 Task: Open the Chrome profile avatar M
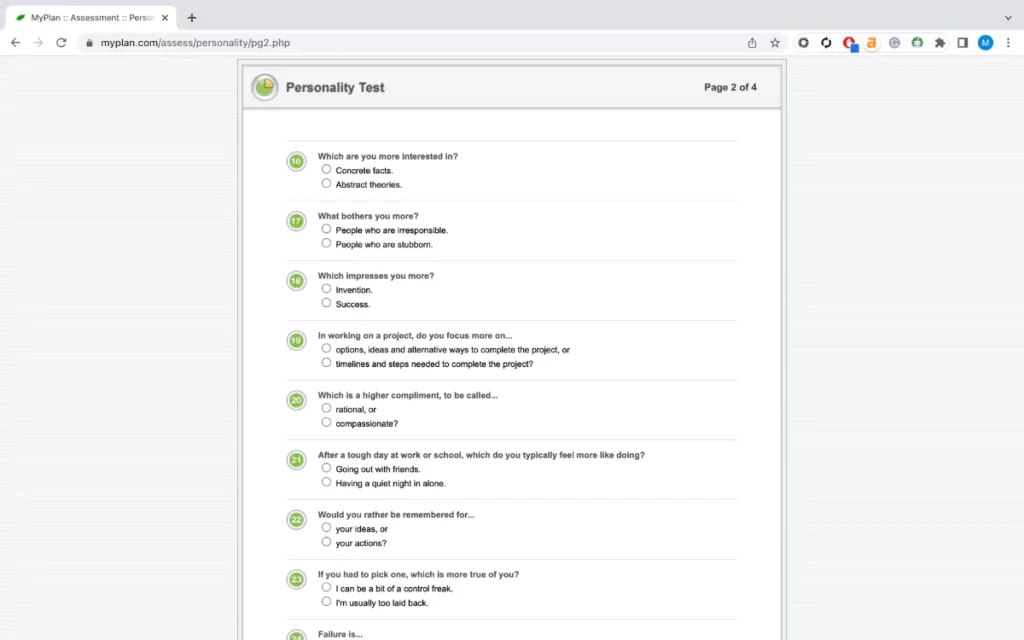(985, 42)
